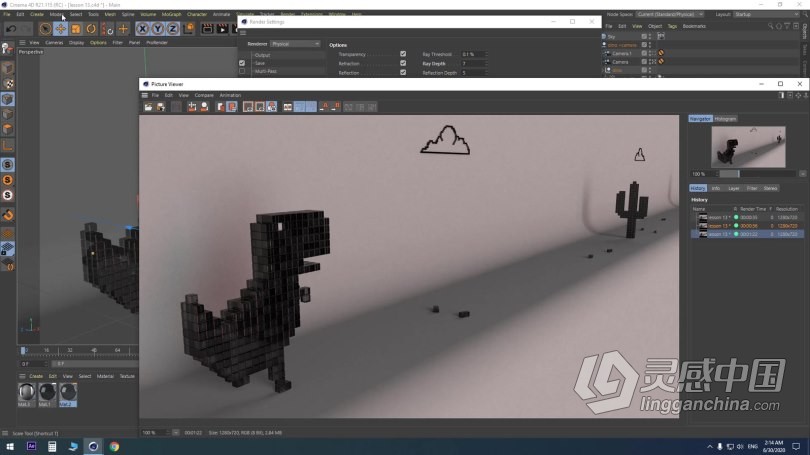Toggle the Z axis lock
This screenshot has width=810, height=455.
click(173, 29)
